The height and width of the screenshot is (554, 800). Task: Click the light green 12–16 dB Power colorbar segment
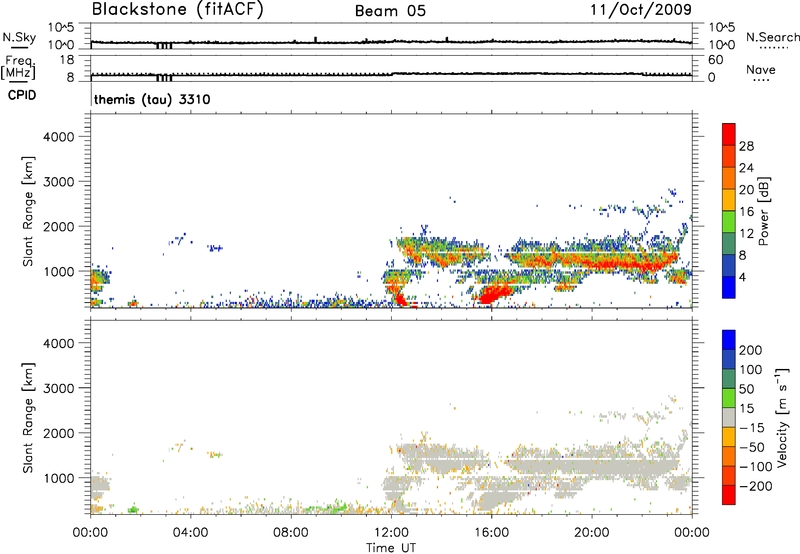729,222
